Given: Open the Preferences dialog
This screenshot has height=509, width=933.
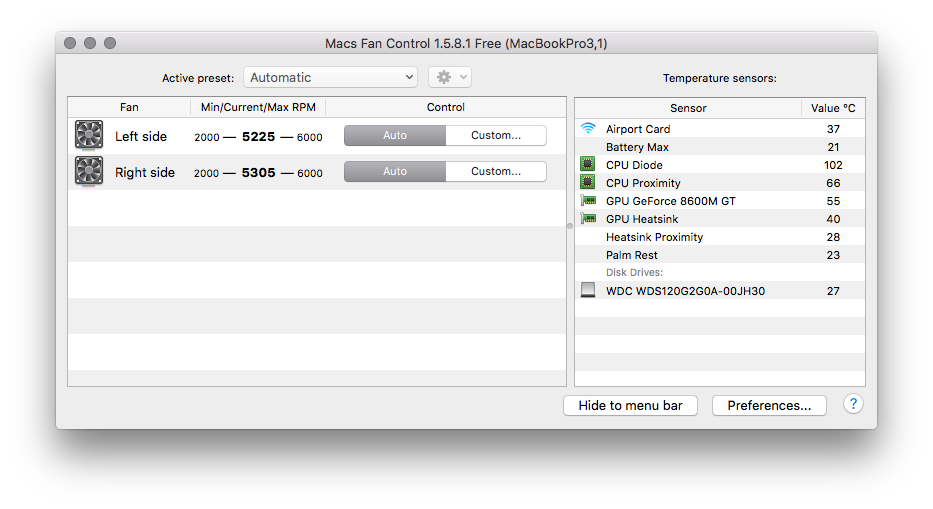Looking at the screenshot, I should (x=769, y=405).
